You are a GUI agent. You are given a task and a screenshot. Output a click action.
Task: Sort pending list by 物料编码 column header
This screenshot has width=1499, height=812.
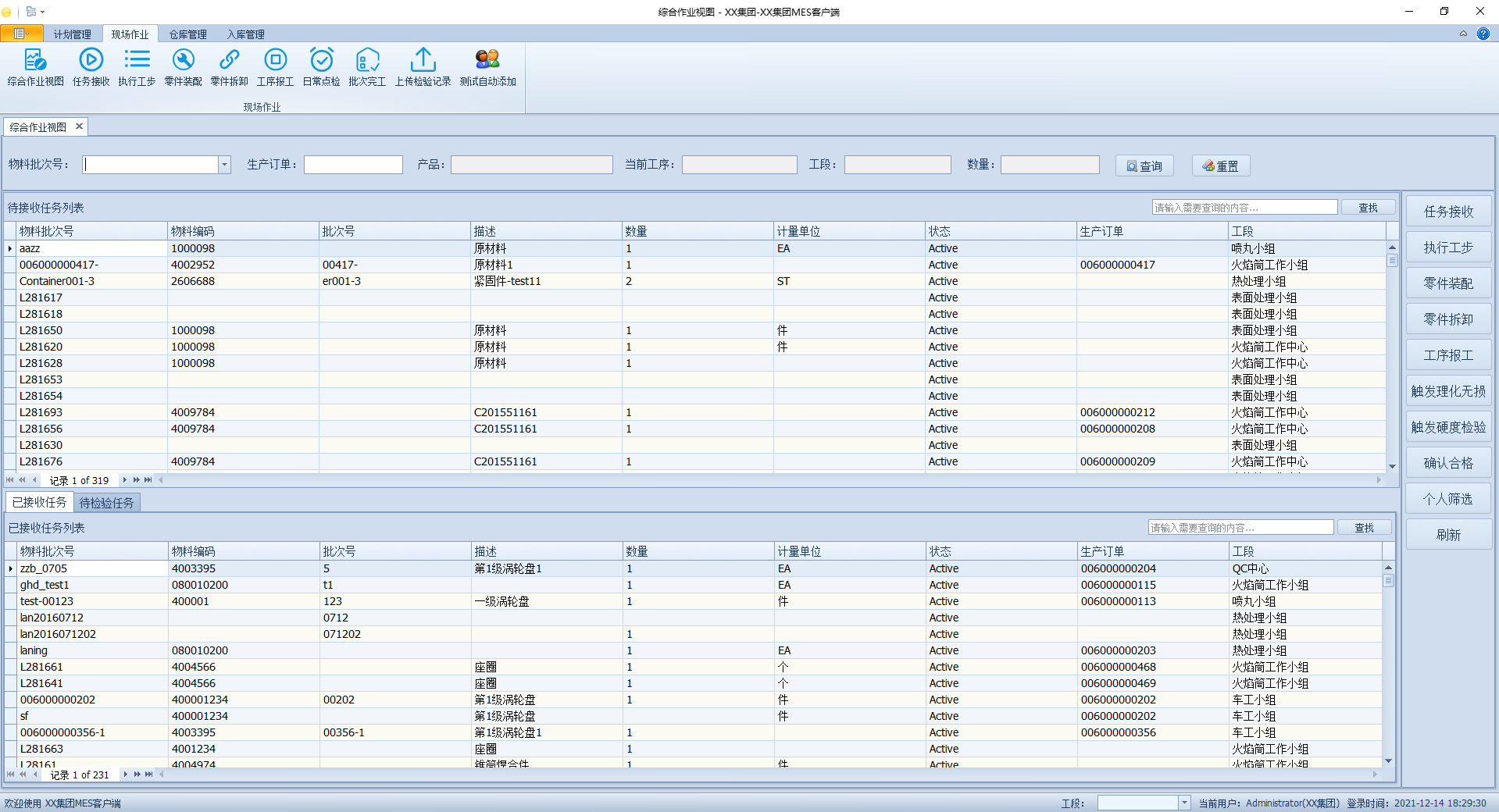click(x=243, y=231)
